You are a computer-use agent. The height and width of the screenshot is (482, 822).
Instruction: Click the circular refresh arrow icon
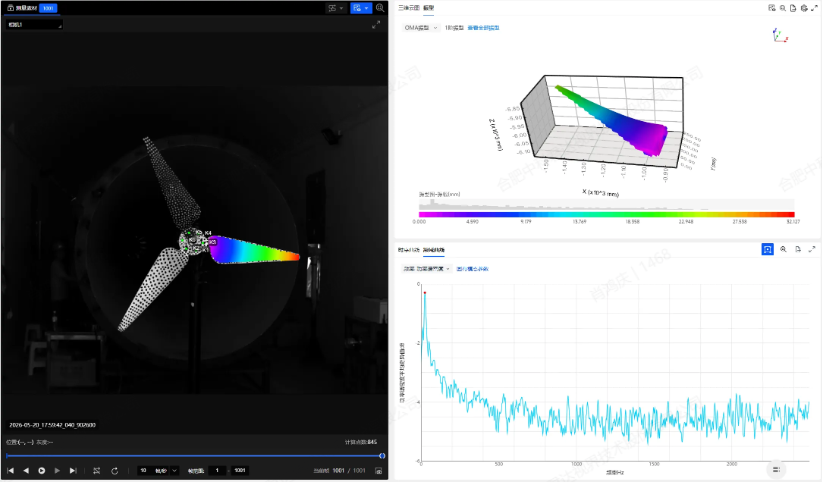pos(114,470)
